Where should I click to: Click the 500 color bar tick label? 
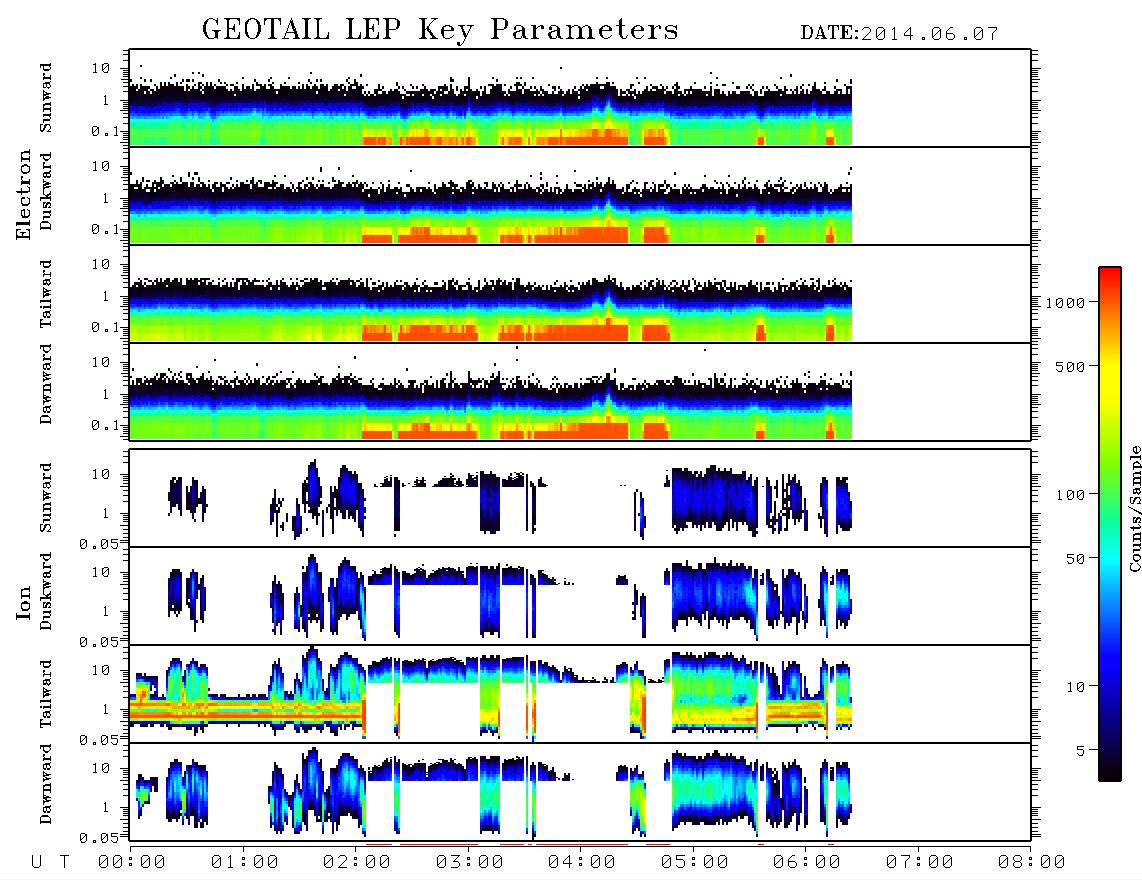click(x=1070, y=366)
